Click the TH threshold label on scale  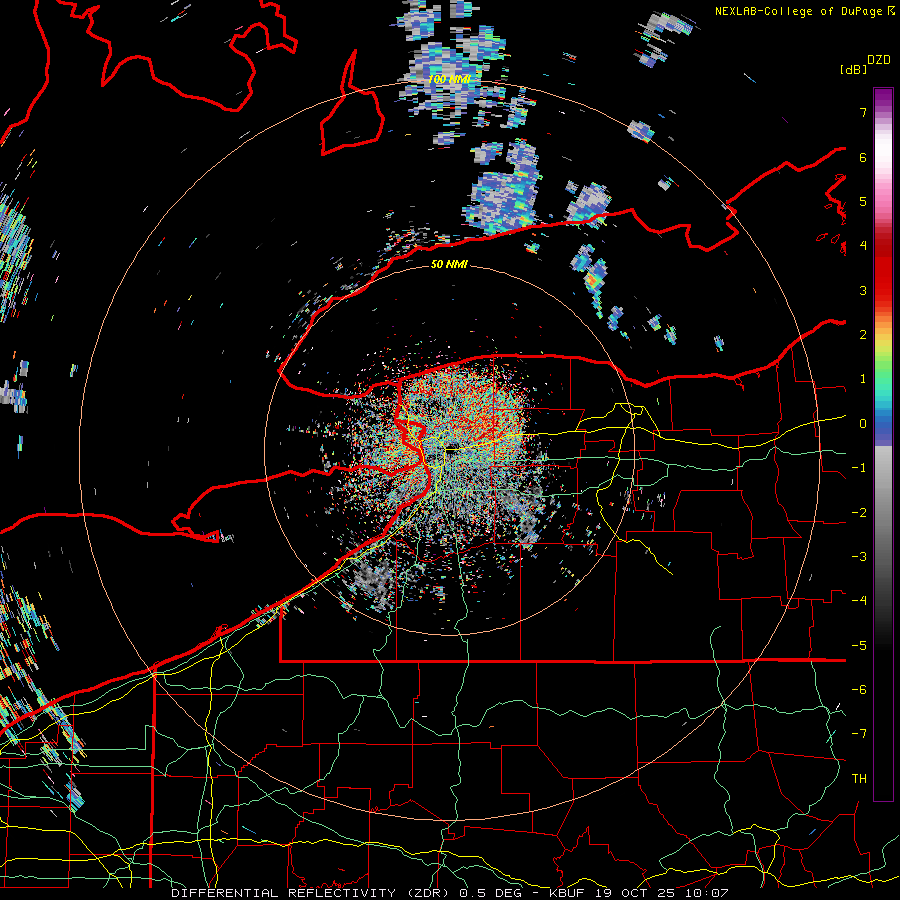coord(859,779)
